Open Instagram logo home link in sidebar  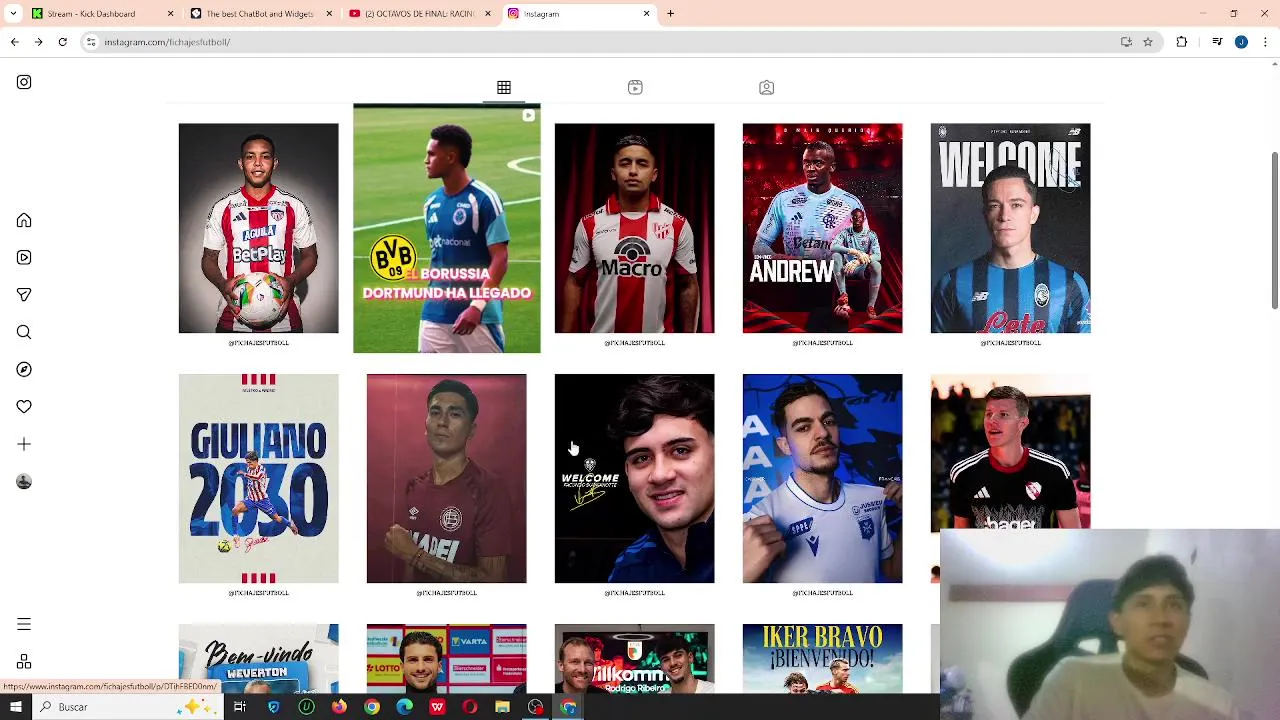[24, 82]
